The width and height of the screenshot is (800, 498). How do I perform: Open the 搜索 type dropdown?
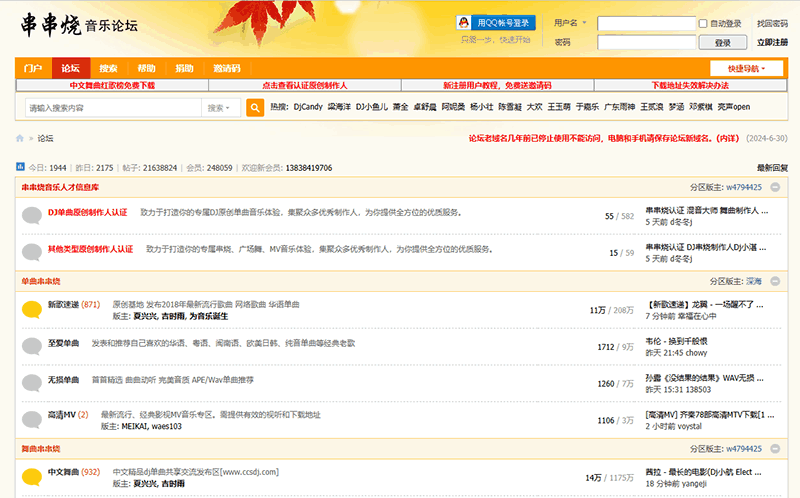219,108
